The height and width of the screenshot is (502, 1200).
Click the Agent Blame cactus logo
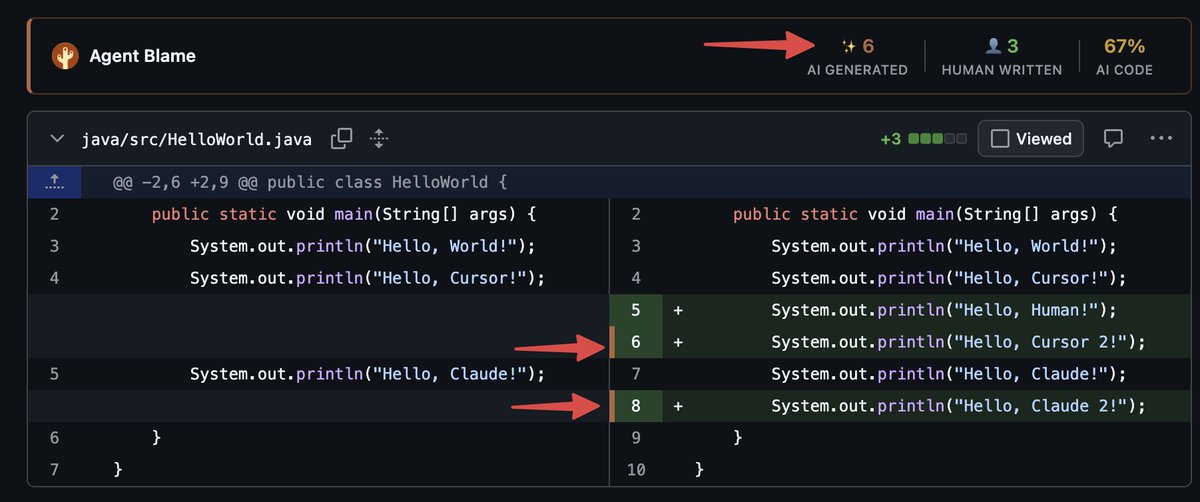[66, 55]
